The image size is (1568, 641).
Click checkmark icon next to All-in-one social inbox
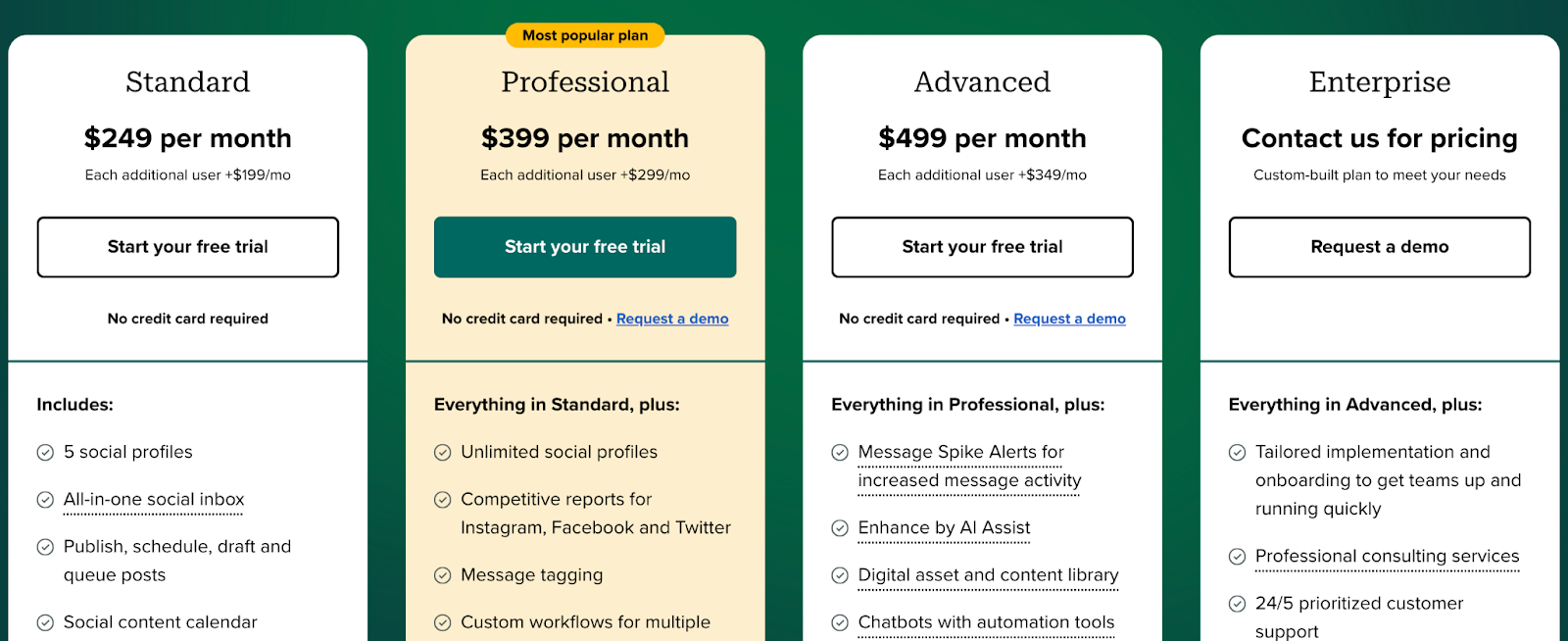(45, 500)
